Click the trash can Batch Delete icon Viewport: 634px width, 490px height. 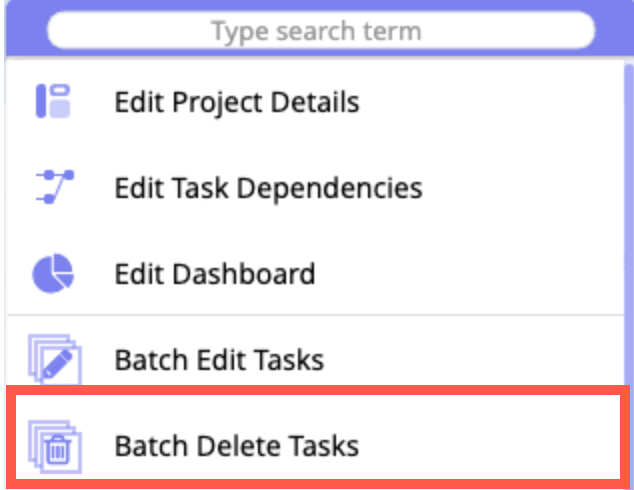pos(54,445)
